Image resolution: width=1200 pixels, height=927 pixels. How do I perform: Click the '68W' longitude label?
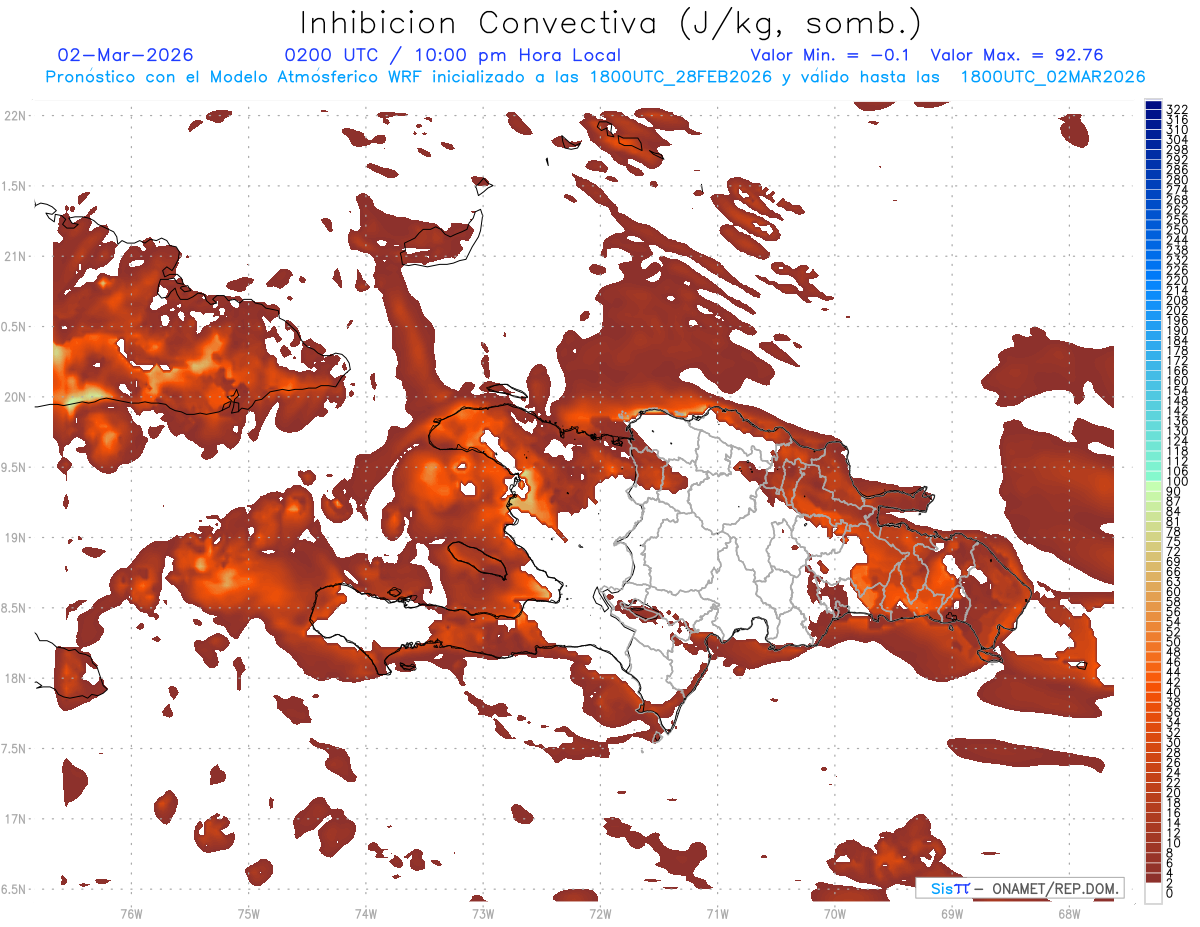(1068, 914)
